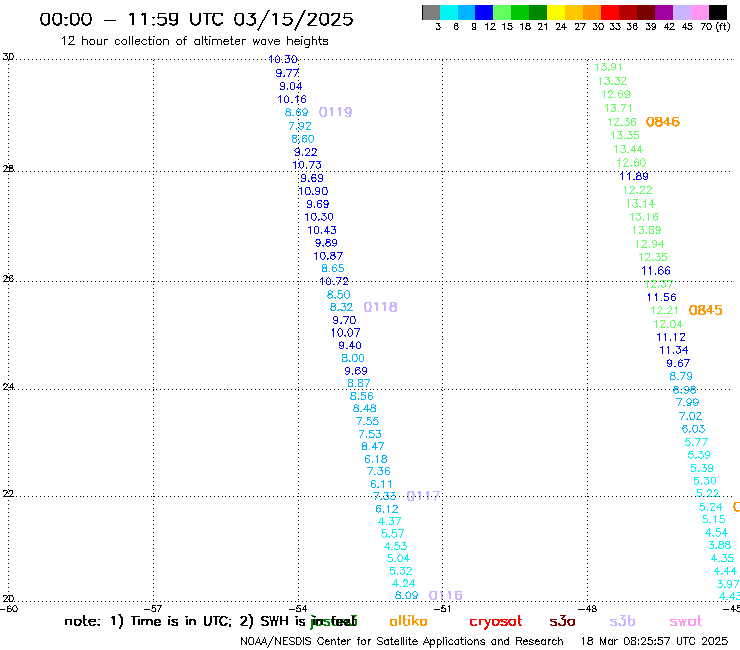
Task: Click the wave height value '7.92'
Action: coord(300,126)
